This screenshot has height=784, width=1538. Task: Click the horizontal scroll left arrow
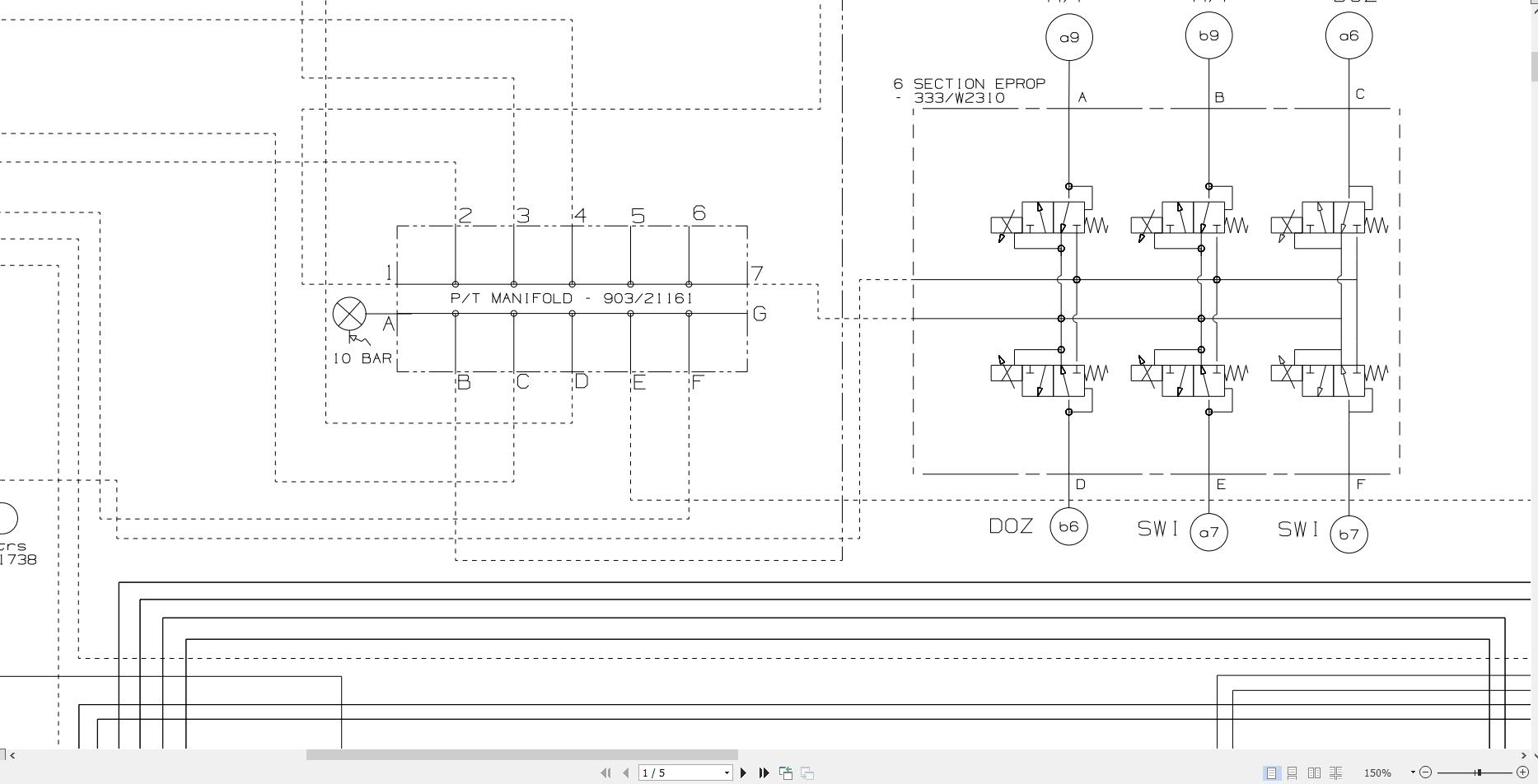[x=12, y=754]
